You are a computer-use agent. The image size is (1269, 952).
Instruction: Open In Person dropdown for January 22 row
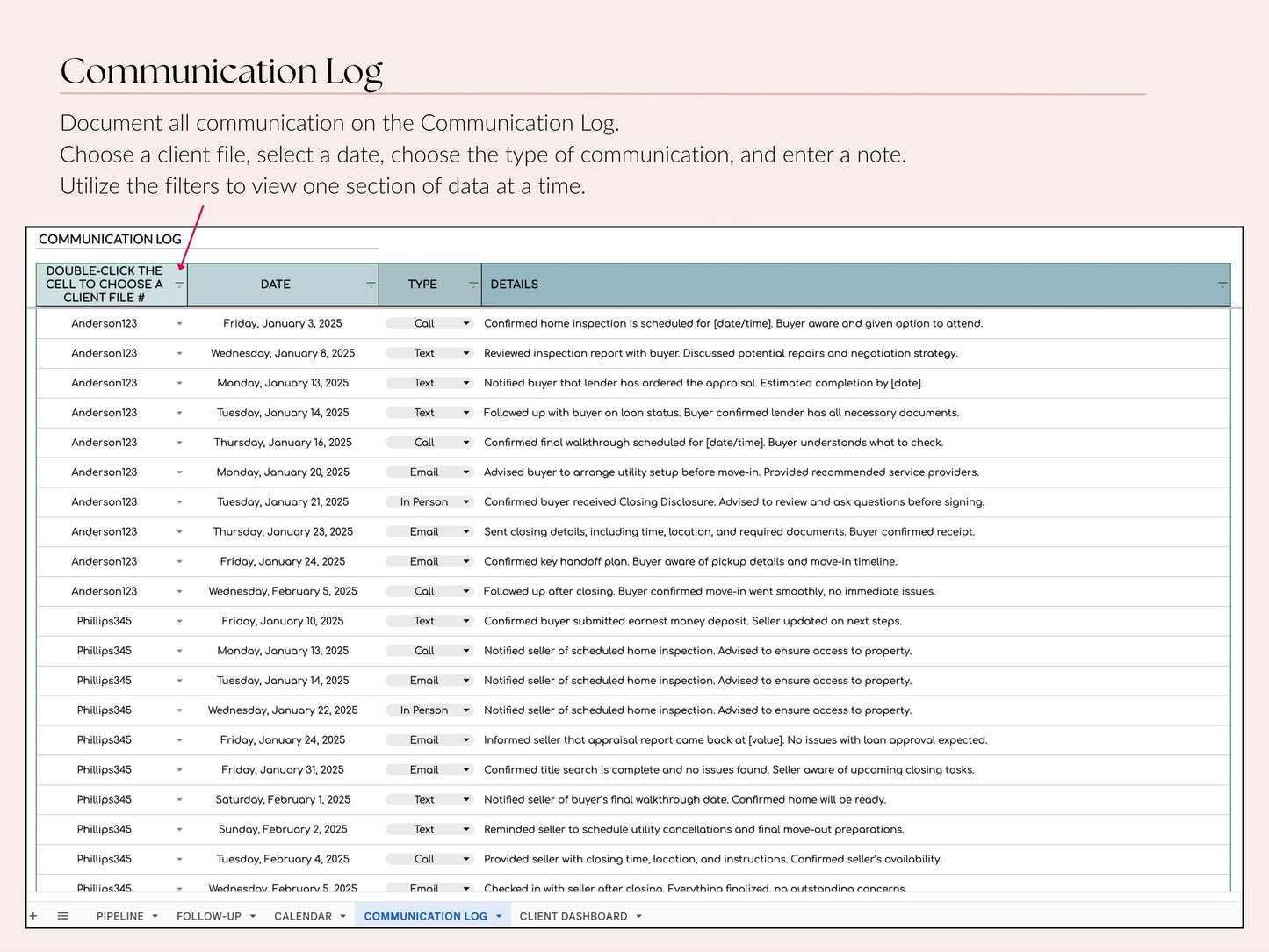tap(429, 710)
